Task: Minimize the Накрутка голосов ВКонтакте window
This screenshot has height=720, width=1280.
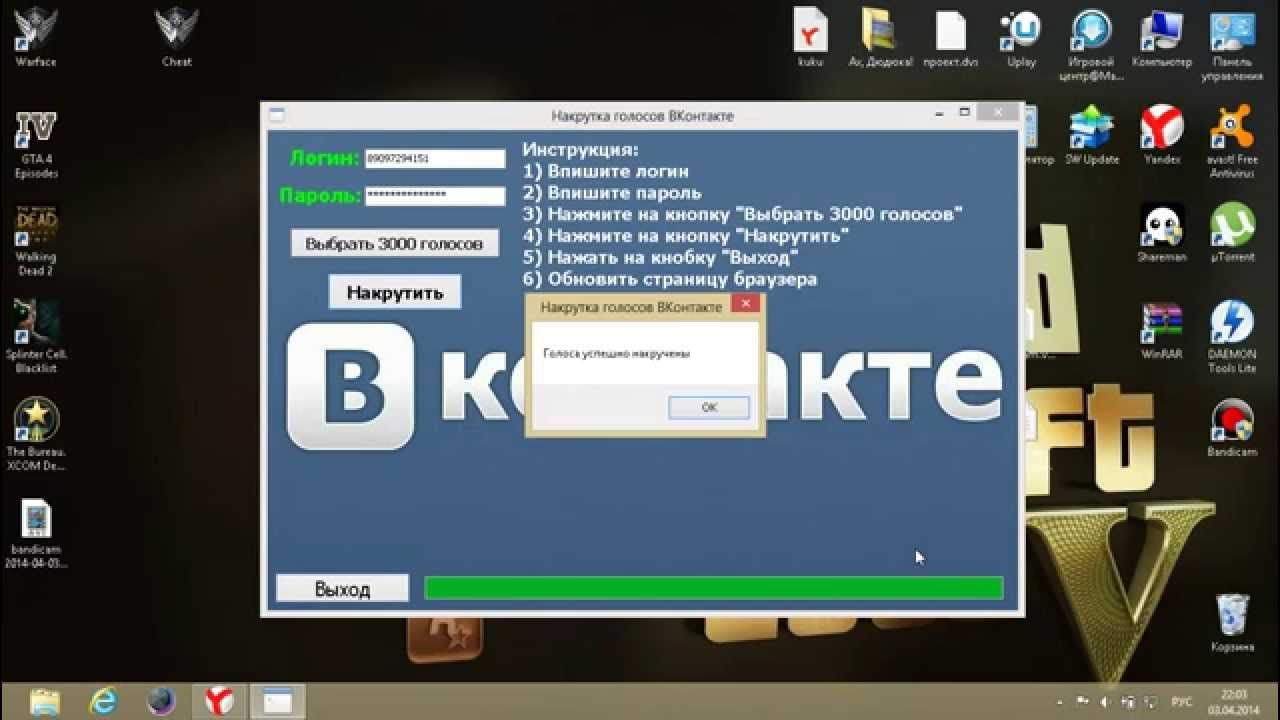Action: tap(939, 113)
